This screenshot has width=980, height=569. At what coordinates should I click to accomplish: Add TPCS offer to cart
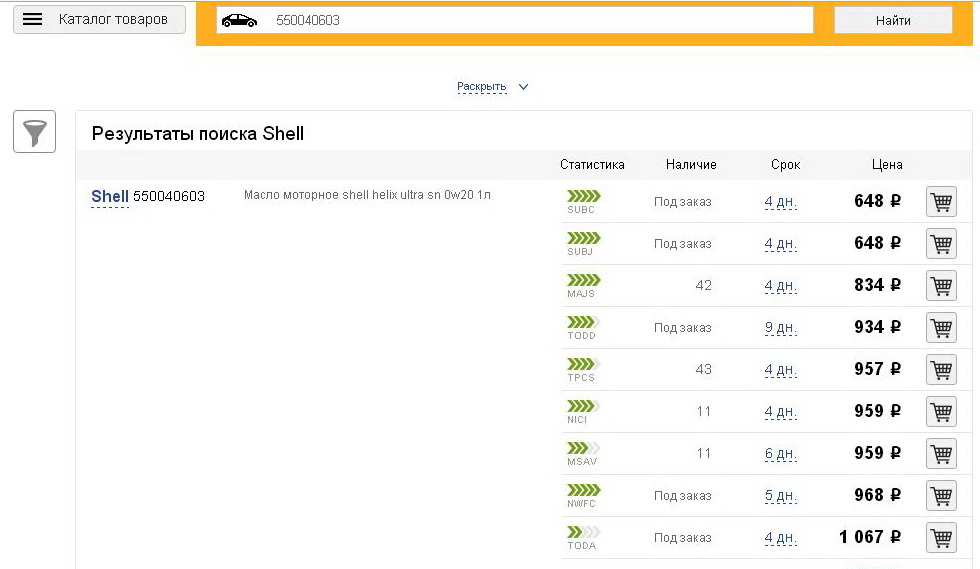(941, 369)
